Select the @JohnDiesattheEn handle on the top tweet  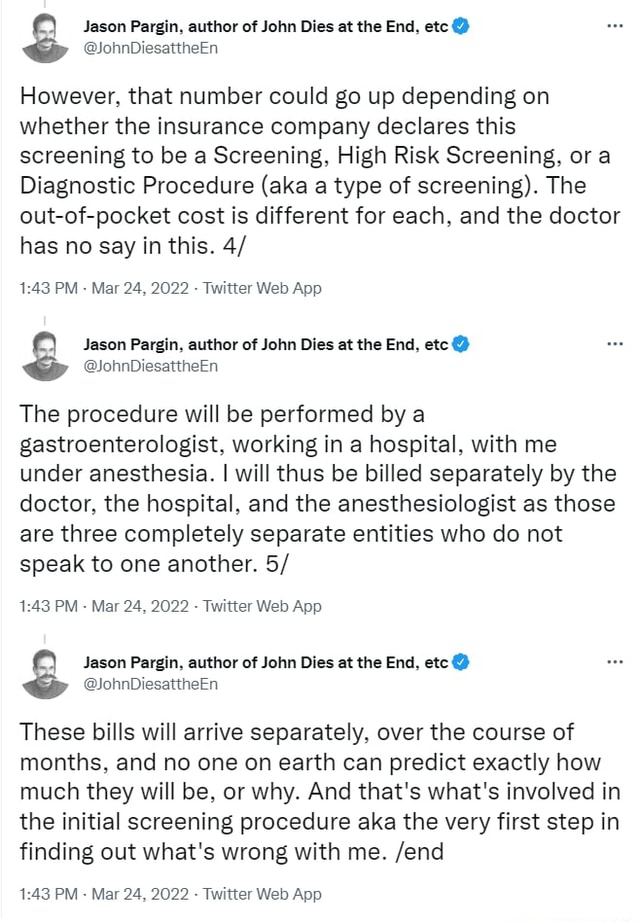tap(150, 48)
